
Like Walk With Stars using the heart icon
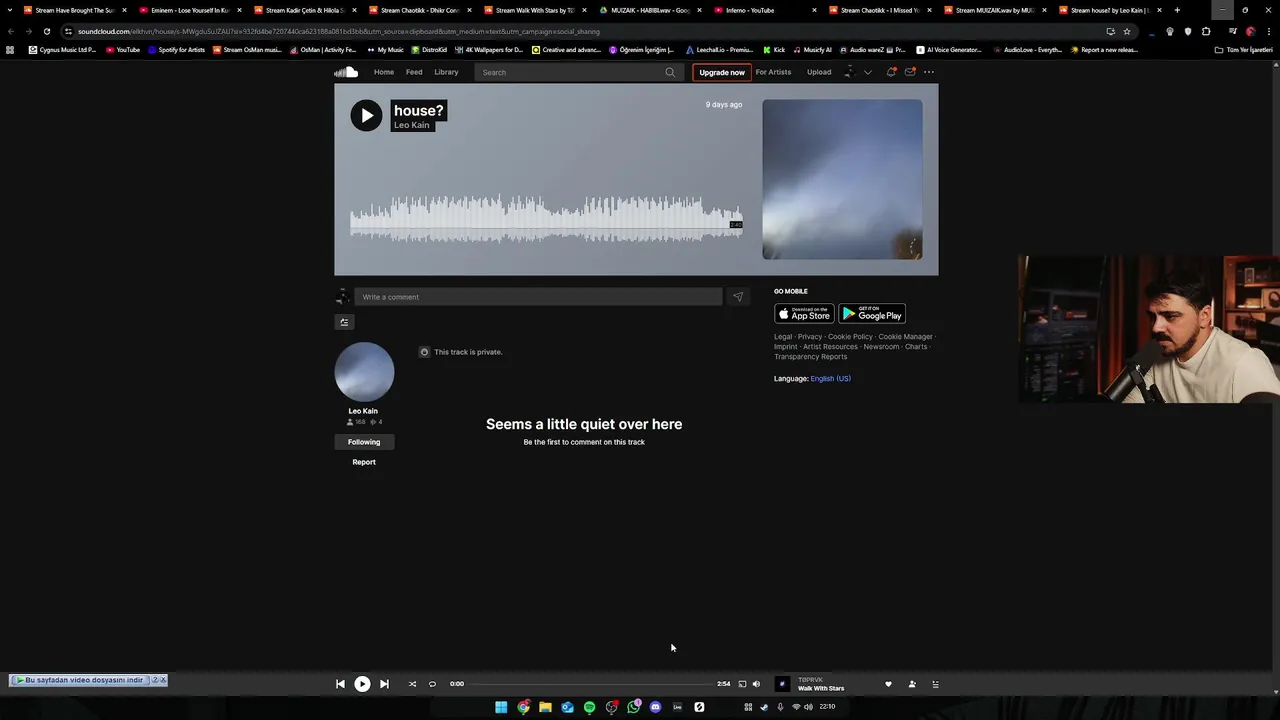(888, 684)
